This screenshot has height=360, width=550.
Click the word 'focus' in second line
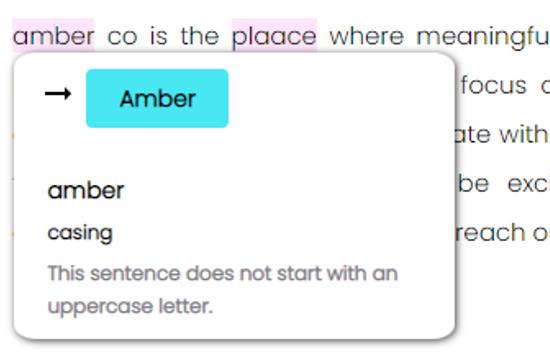pyautogui.click(x=494, y=85)
